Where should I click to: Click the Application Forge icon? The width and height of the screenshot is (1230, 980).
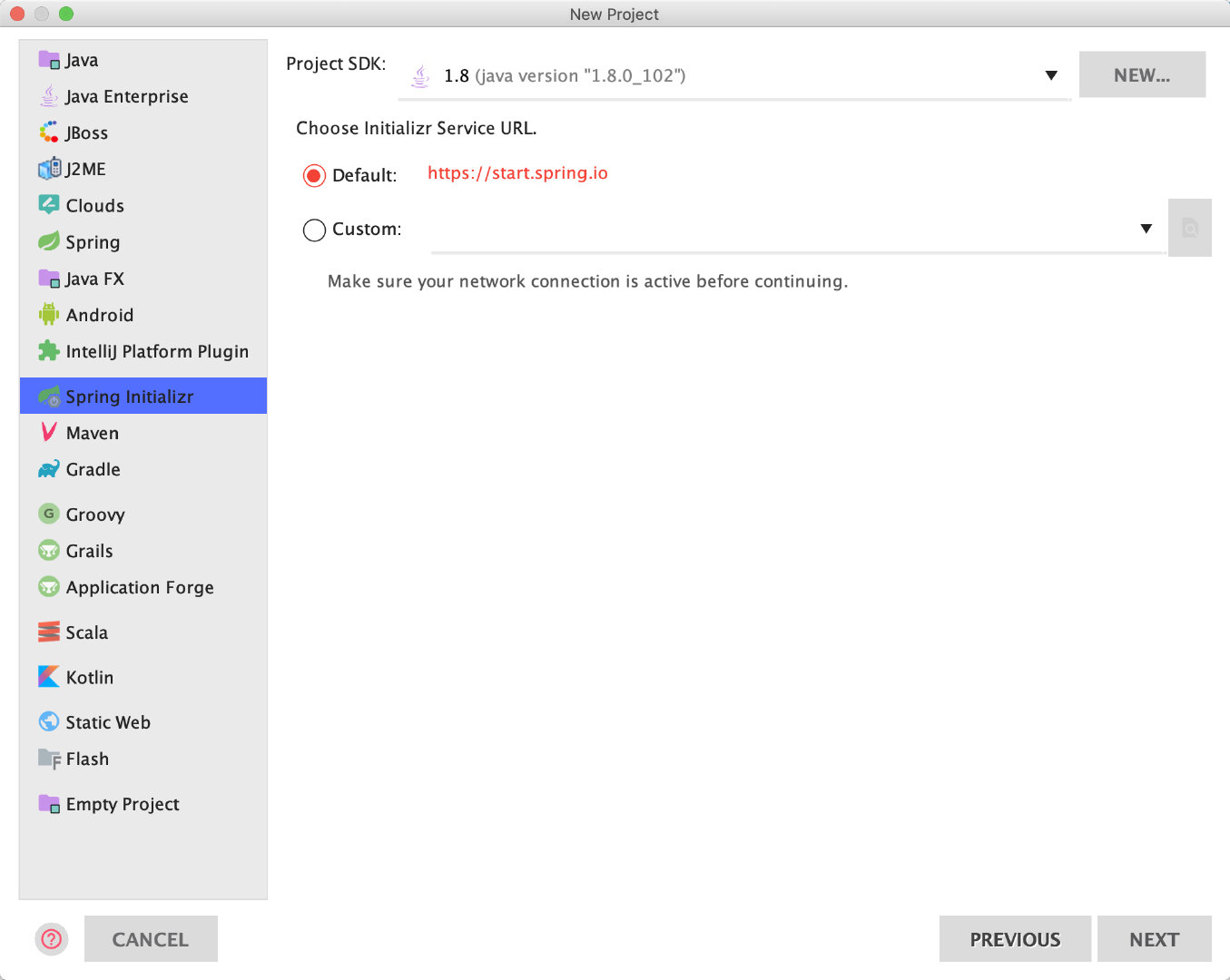point(49,587)
